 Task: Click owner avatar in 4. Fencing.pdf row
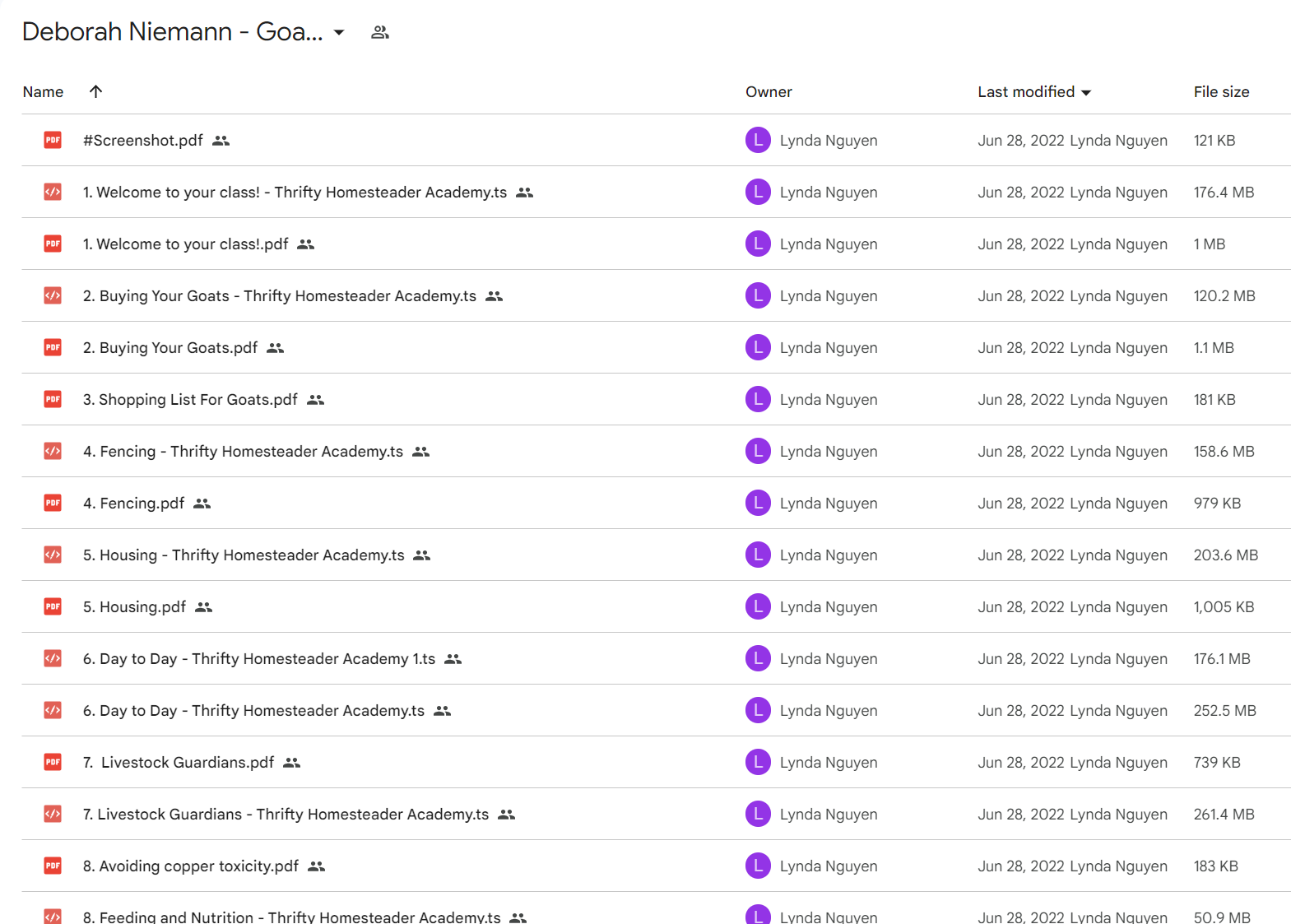pyautogui.click(x=758, y=503)
